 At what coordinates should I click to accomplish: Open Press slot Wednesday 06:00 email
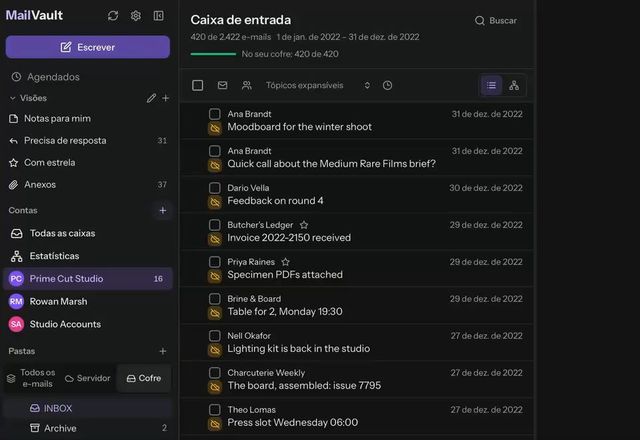(x=357, y=416)
